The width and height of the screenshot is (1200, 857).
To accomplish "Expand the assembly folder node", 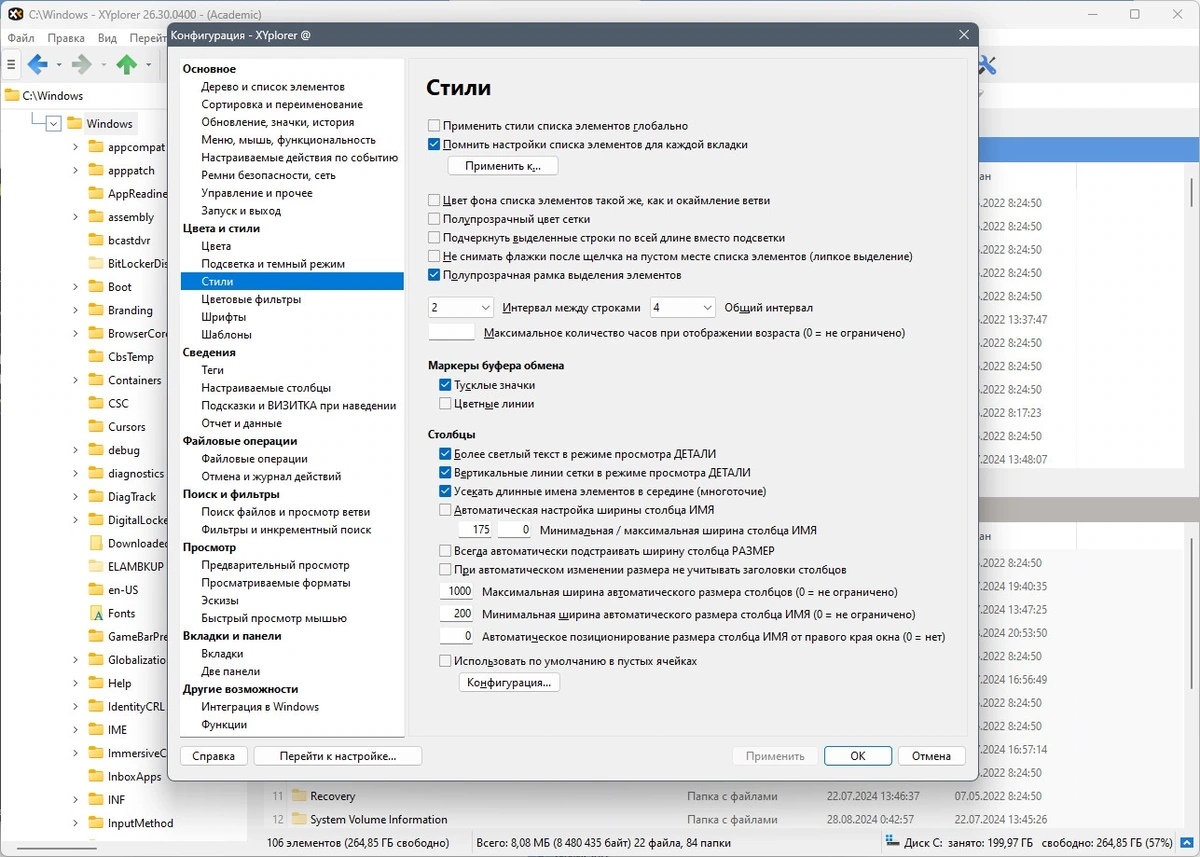I will coord(75,217).
